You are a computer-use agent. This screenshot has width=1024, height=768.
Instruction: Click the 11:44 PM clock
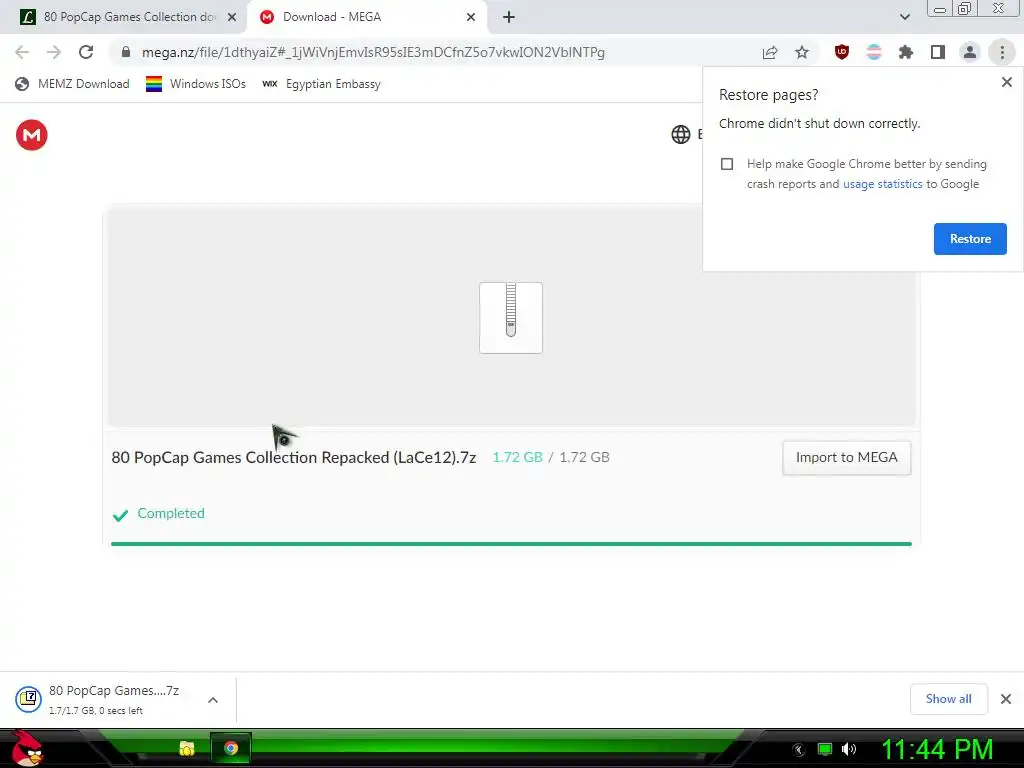pos(937,749)
